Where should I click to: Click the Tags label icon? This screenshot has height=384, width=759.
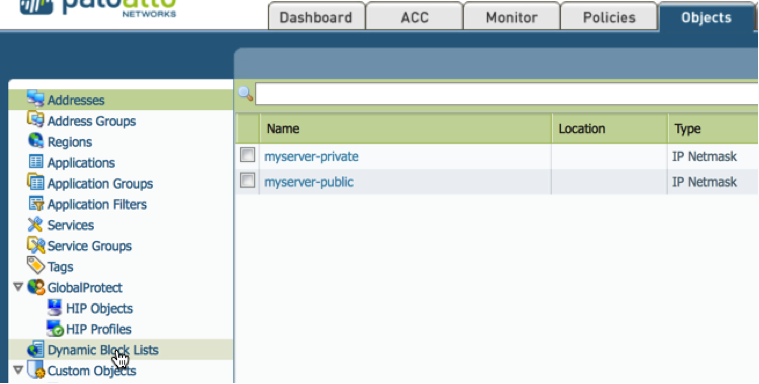[x=36, y=265]
